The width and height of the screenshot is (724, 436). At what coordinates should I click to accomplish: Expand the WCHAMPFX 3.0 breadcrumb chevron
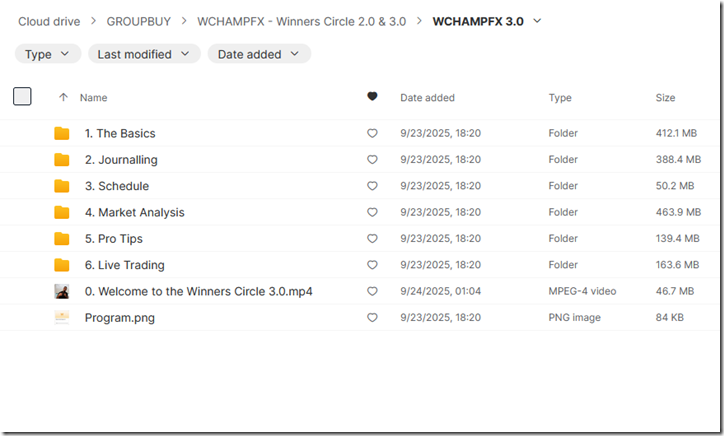coord(537,21)
